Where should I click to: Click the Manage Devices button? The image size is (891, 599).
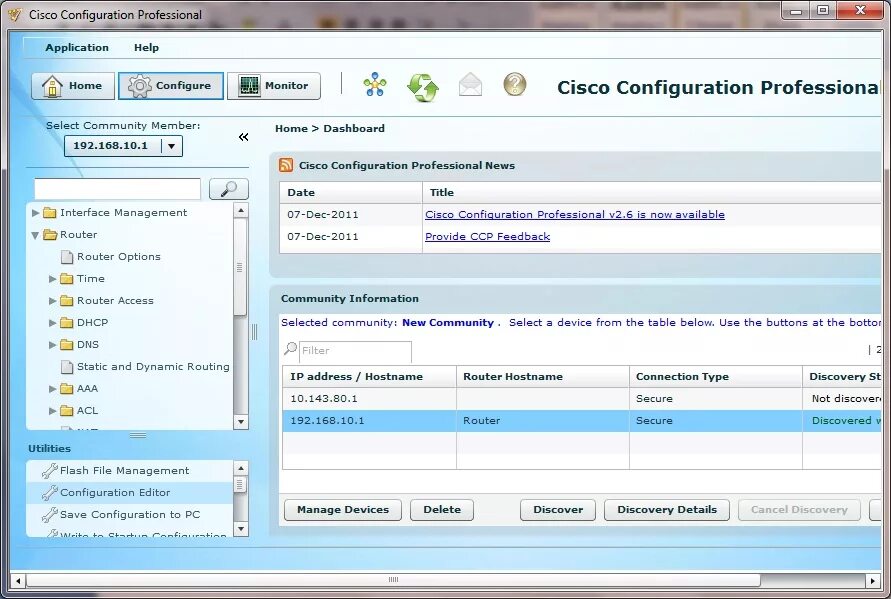343,510
